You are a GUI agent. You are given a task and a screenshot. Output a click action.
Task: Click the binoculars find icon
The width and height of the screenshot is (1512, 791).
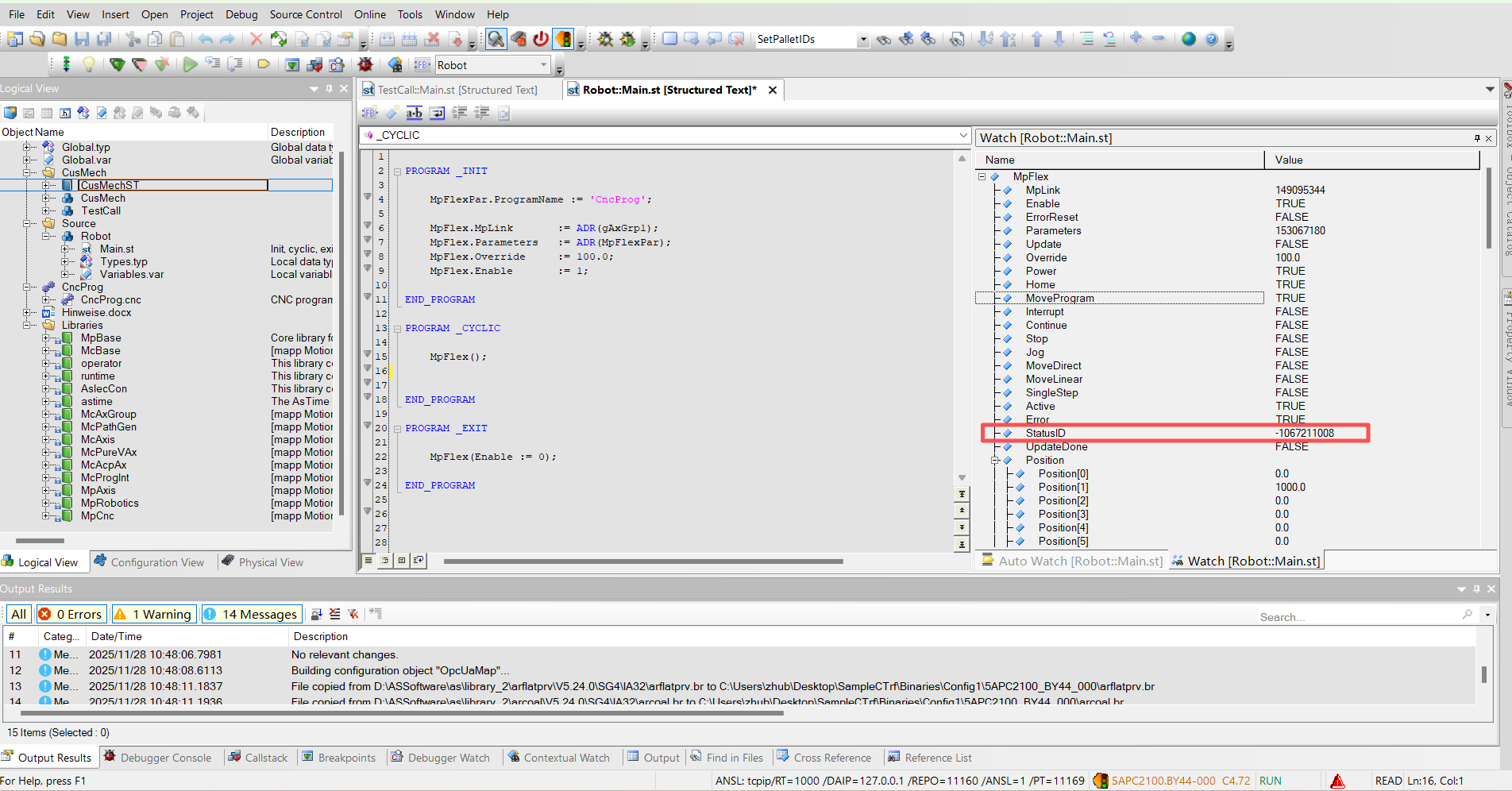[884, 39]
